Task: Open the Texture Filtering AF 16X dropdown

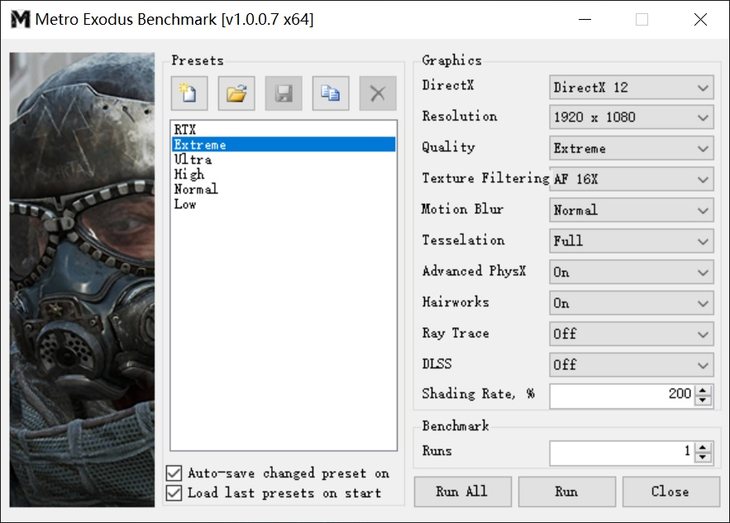Action: pos(631,179)
